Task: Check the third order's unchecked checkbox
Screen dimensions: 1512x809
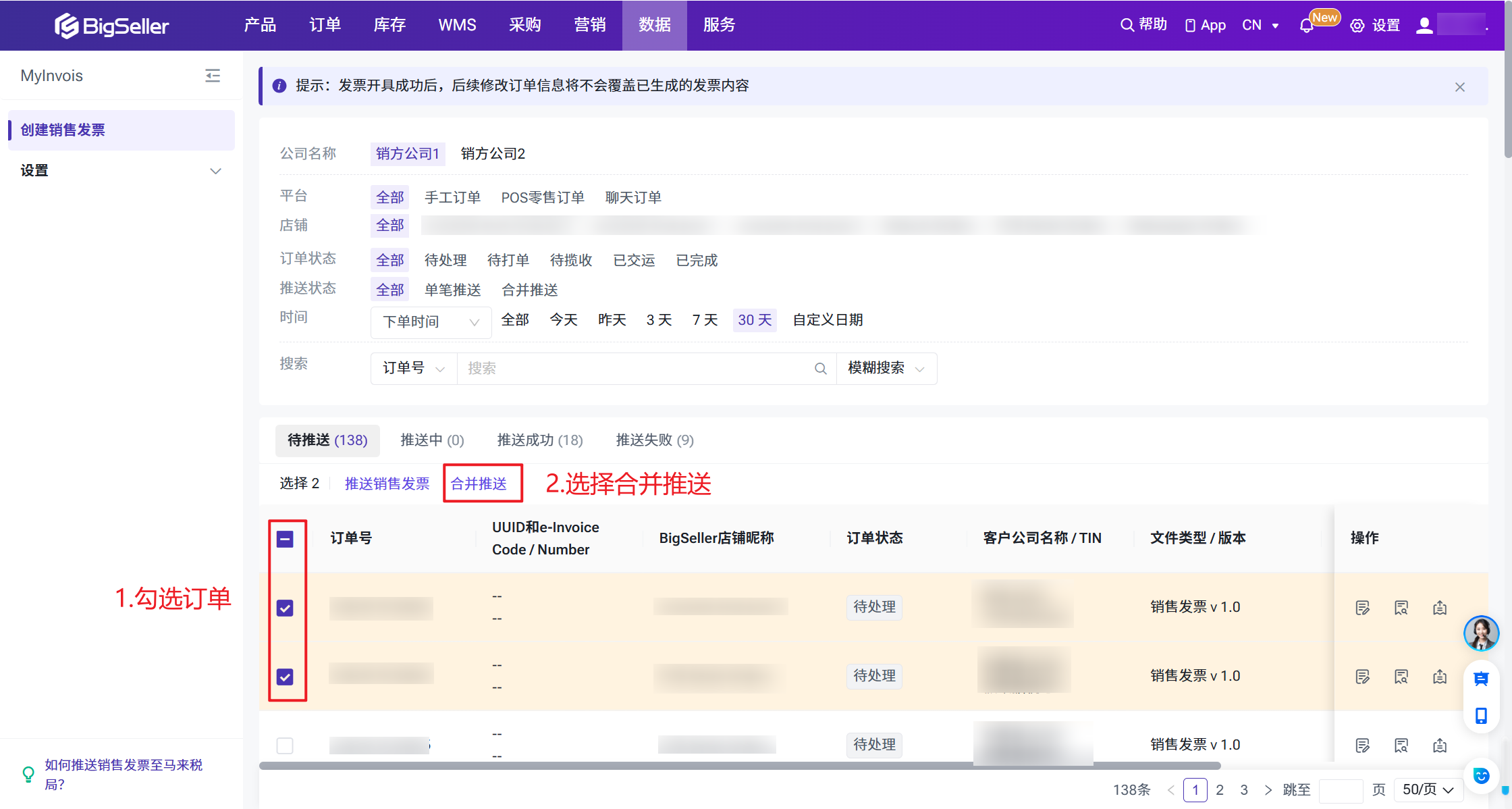Action: [285, 746]
